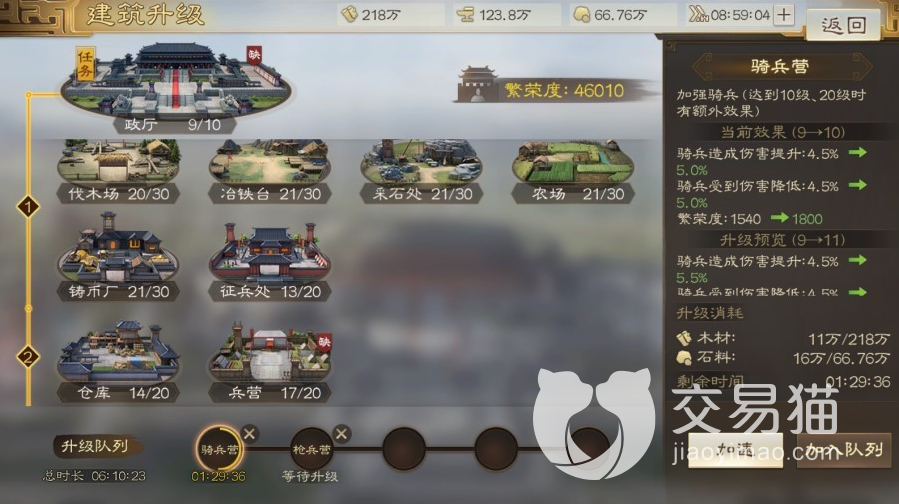Select the 骑兵营 queue slot in progress
899x504 pixels.
point(218,449)
